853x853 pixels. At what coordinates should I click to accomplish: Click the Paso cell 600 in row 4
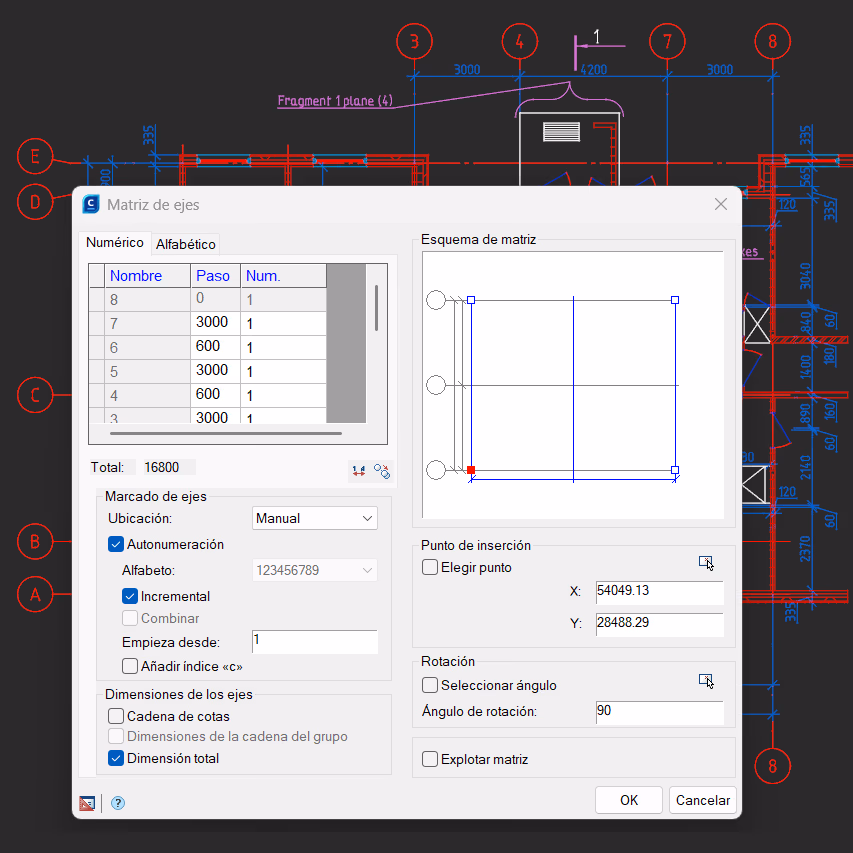click(215, 395)
